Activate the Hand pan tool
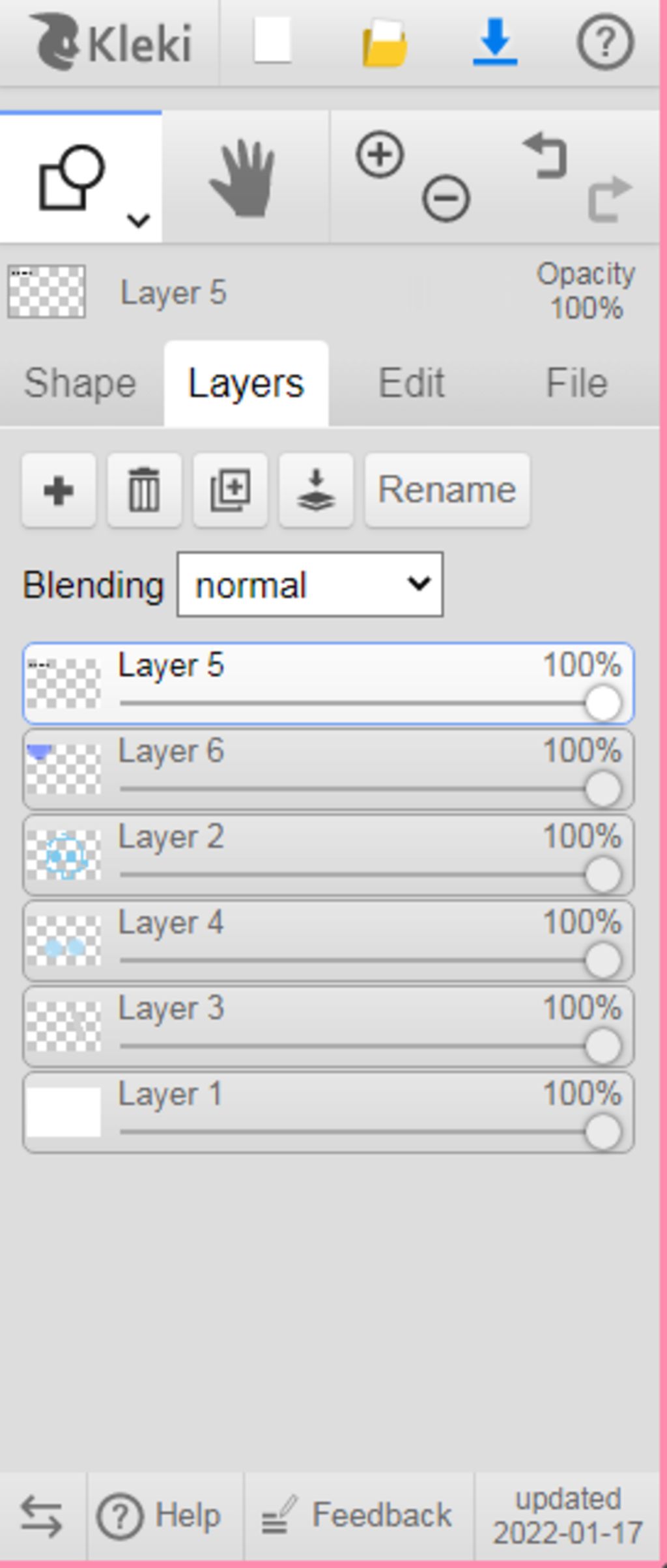This screenshot has height=1568, width=667. click(x=244, y=177)
